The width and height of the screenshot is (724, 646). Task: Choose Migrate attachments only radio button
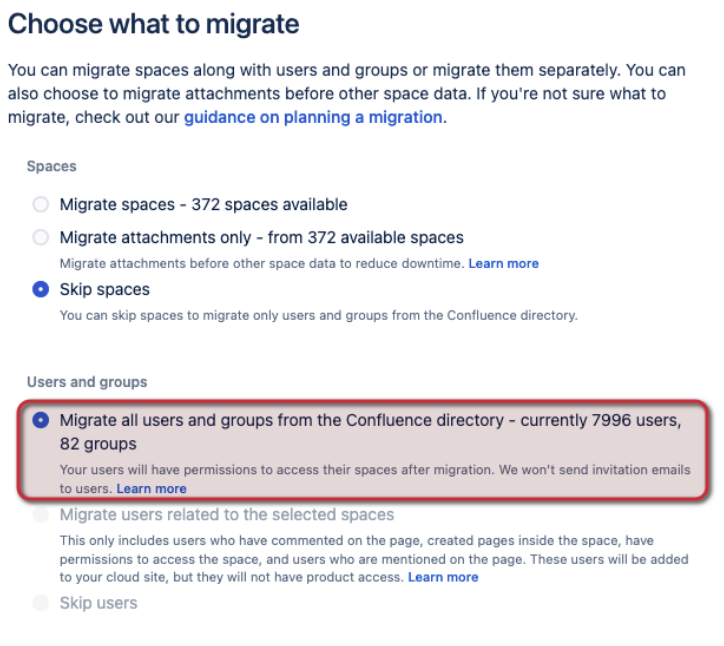click(x=41, y=238)
